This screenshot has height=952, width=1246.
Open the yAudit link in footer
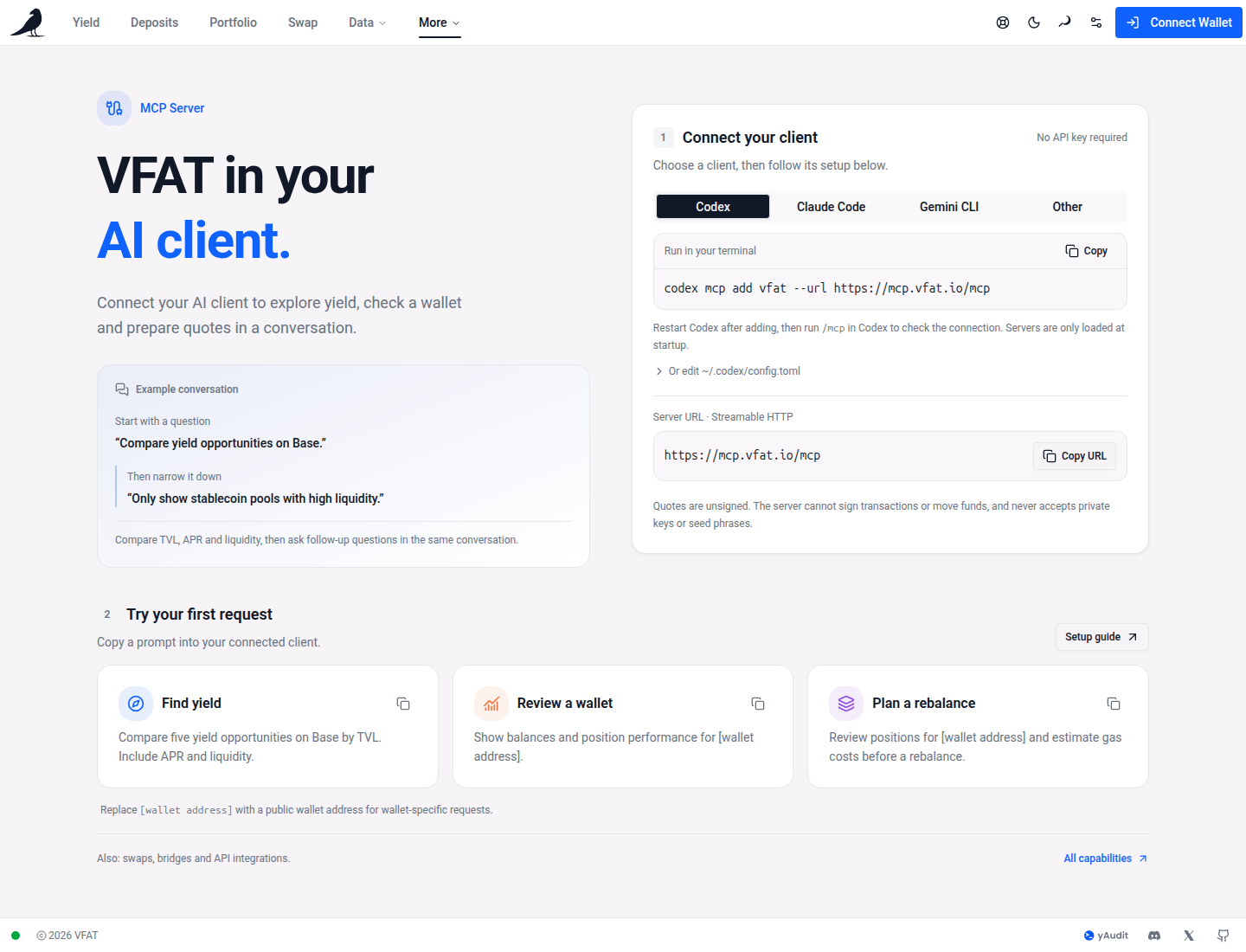click(1106, 936)
